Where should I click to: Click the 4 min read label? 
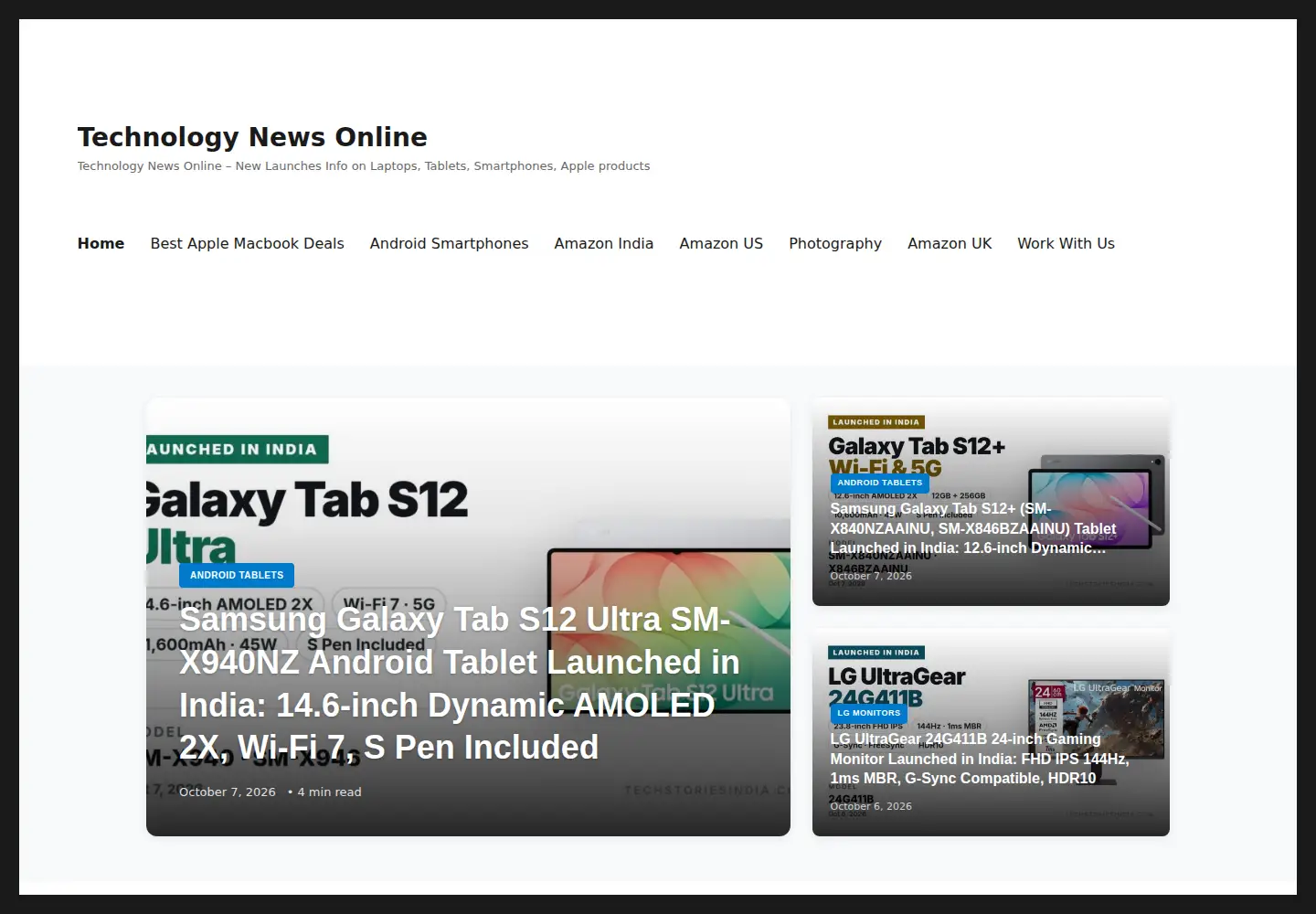329,792
